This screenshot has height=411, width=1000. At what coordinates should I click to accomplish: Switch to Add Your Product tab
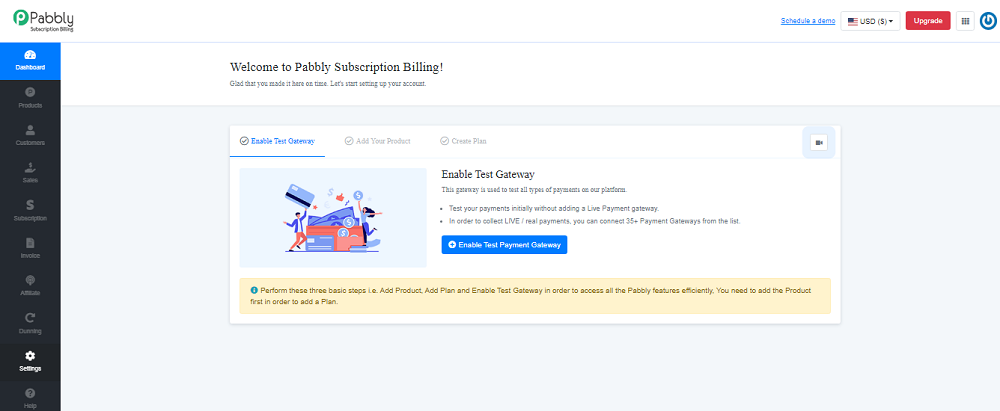point(378,141)
